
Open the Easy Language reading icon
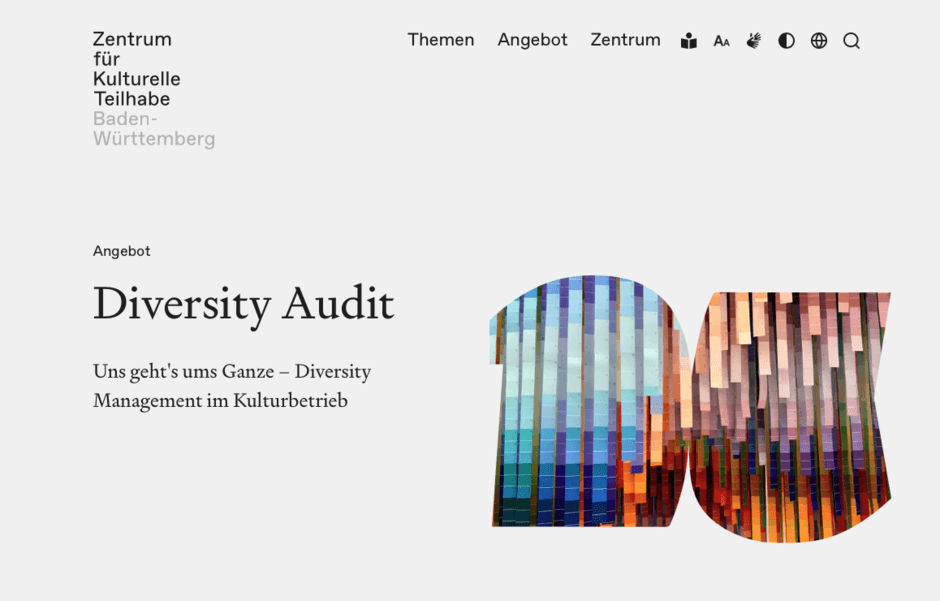tap(689, 41)
